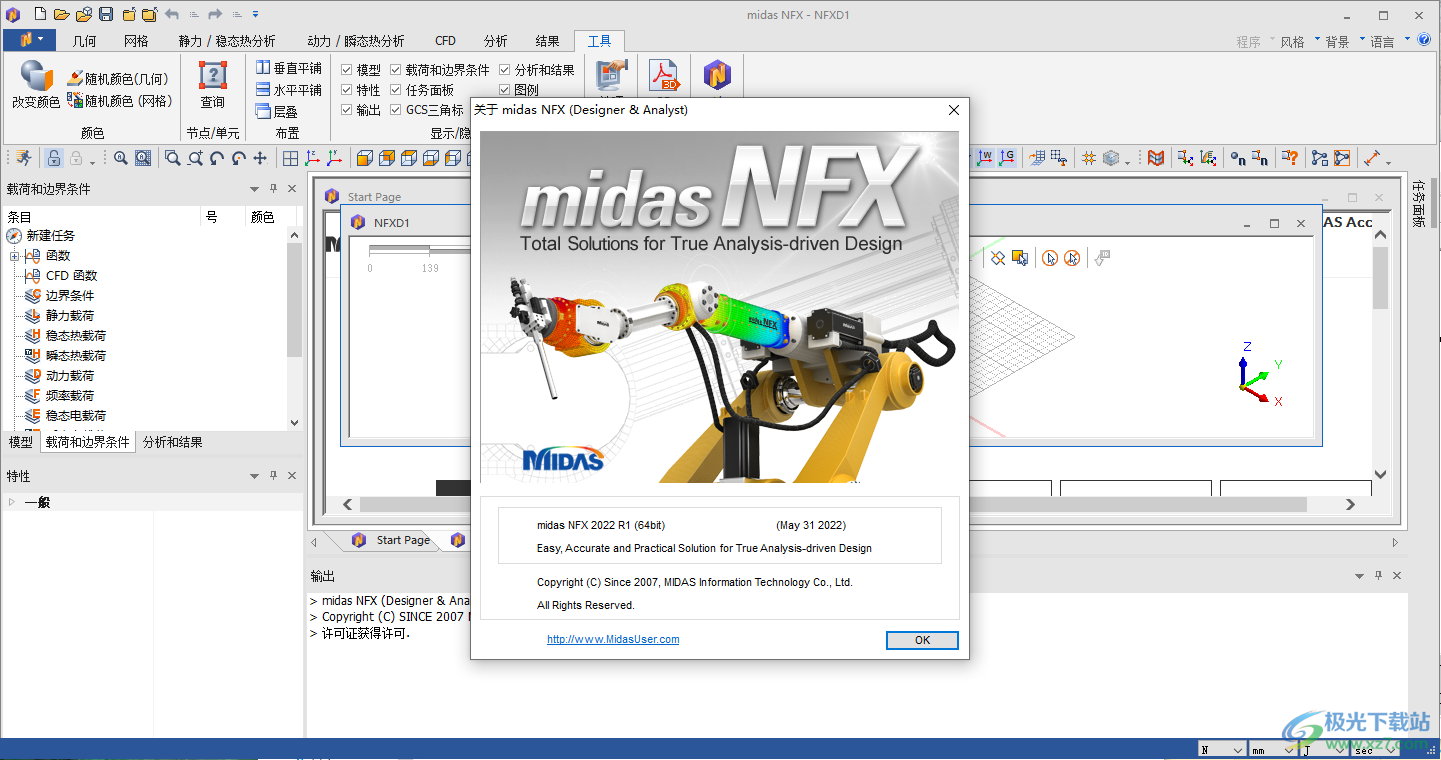1441x760 pixels.
Task: Toggle the GCS三角标 checkbox
Action: pyautogui.click(x=396, y=110)
